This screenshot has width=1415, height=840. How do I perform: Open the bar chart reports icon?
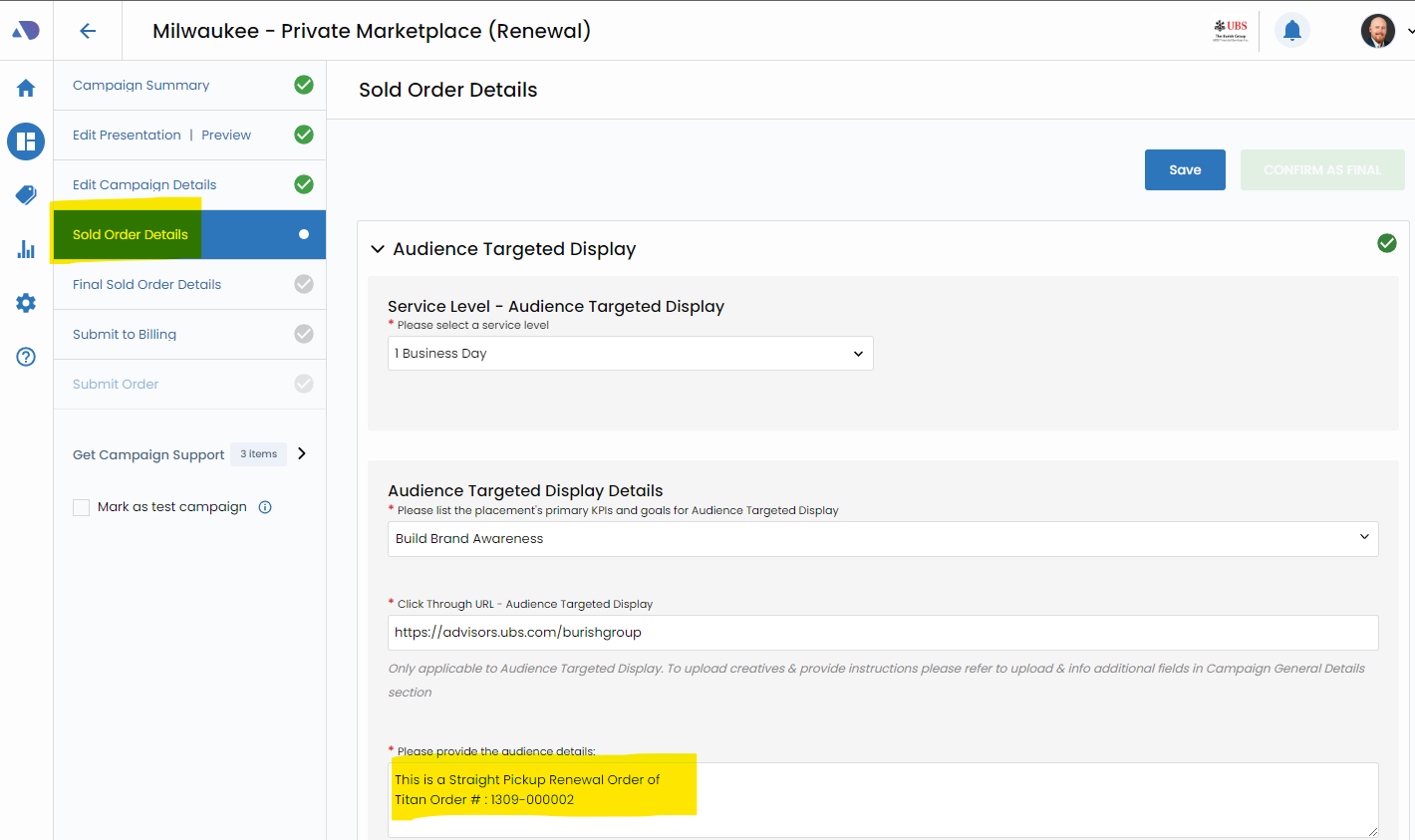coord(26,249)
